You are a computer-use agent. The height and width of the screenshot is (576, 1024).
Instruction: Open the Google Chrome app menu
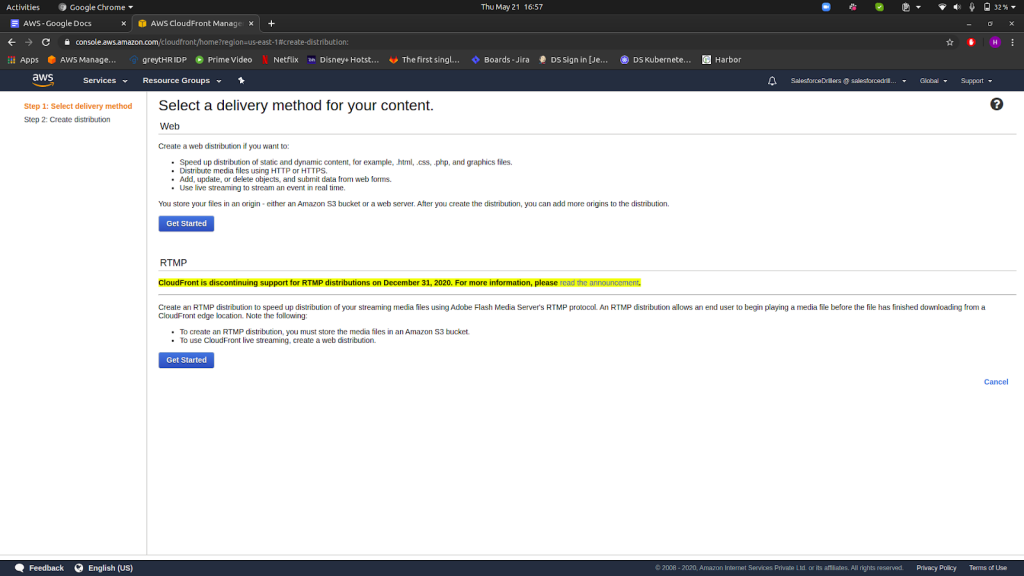(x=95, y=7)
